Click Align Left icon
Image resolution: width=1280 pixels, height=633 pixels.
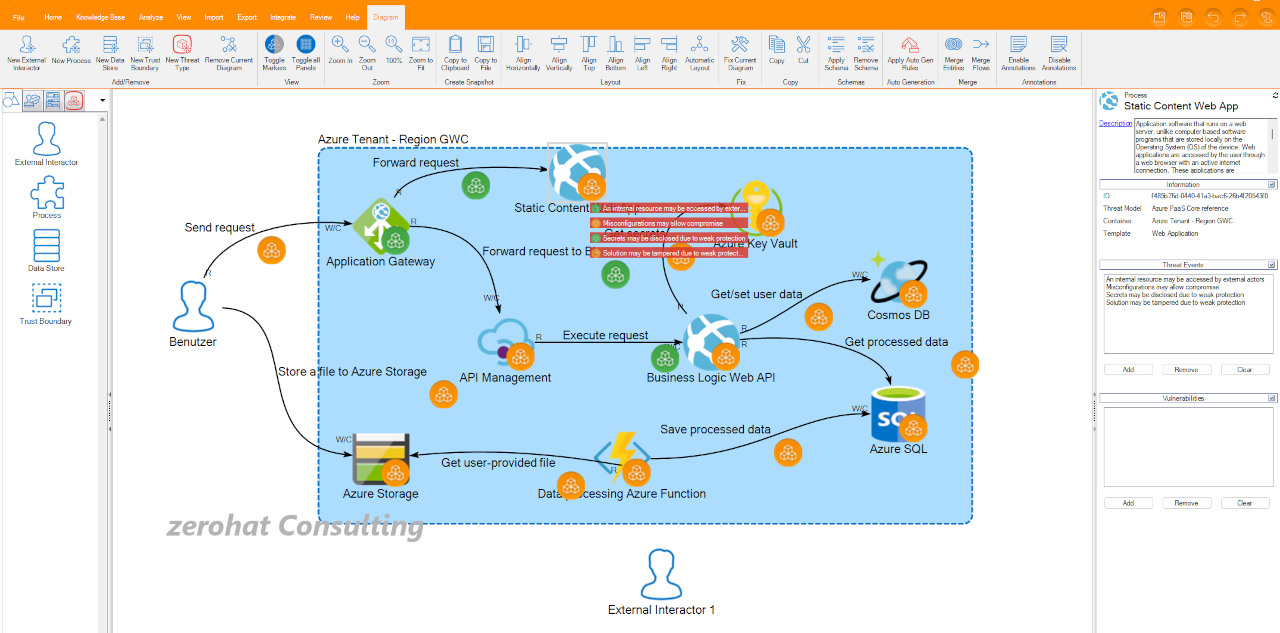point(642,52)
